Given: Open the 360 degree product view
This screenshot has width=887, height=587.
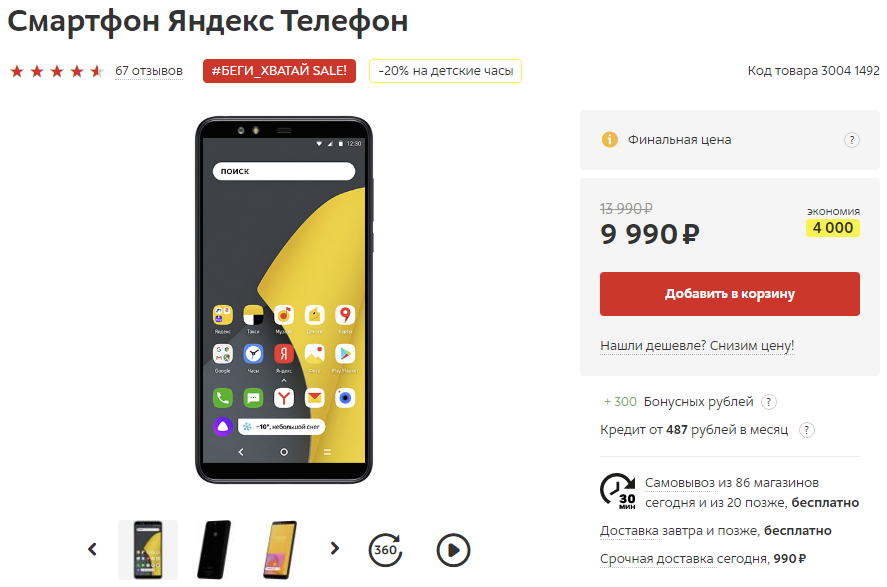Looking at the screenshot, I should point(385,550).
